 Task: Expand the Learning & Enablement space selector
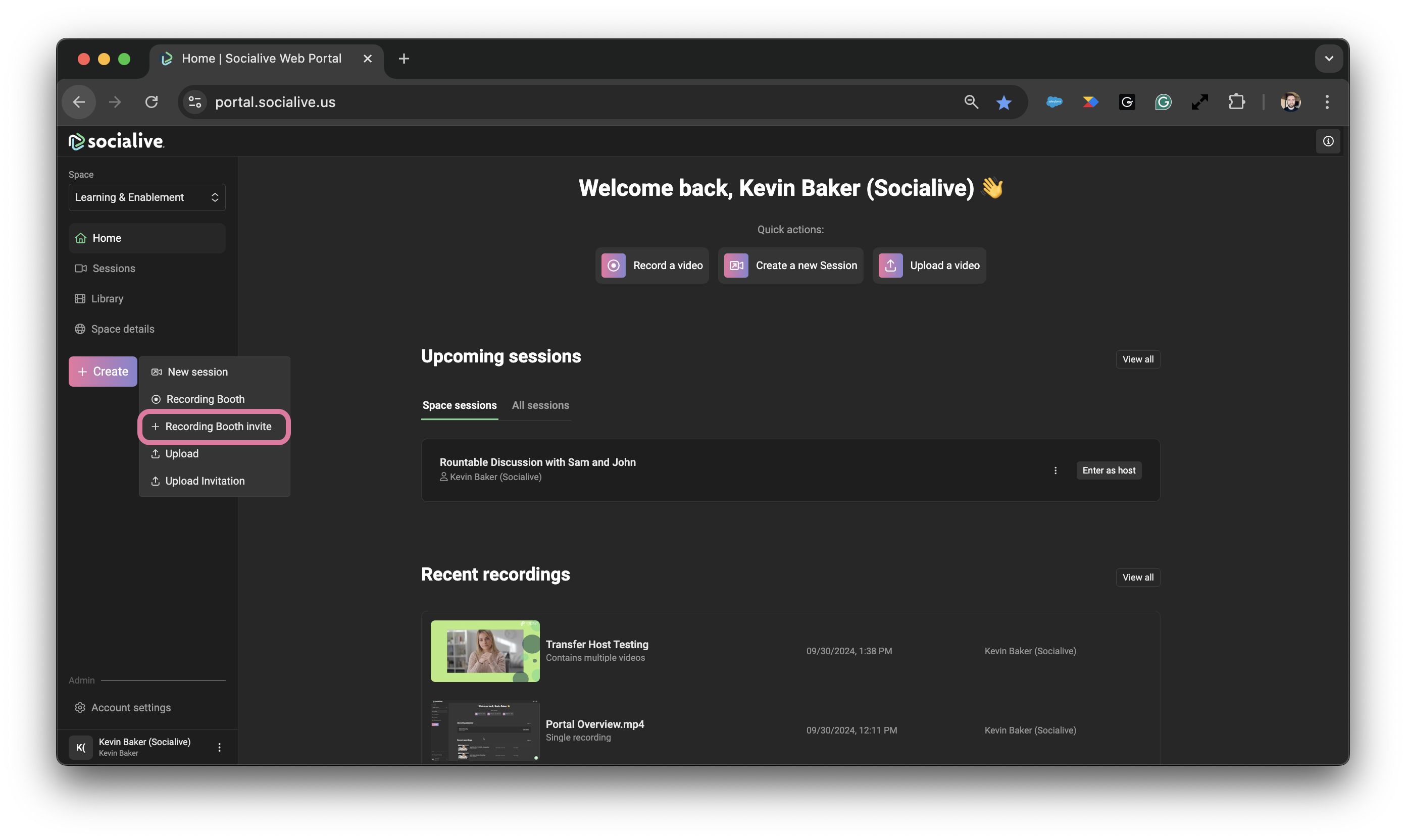[x=146, y=197]
